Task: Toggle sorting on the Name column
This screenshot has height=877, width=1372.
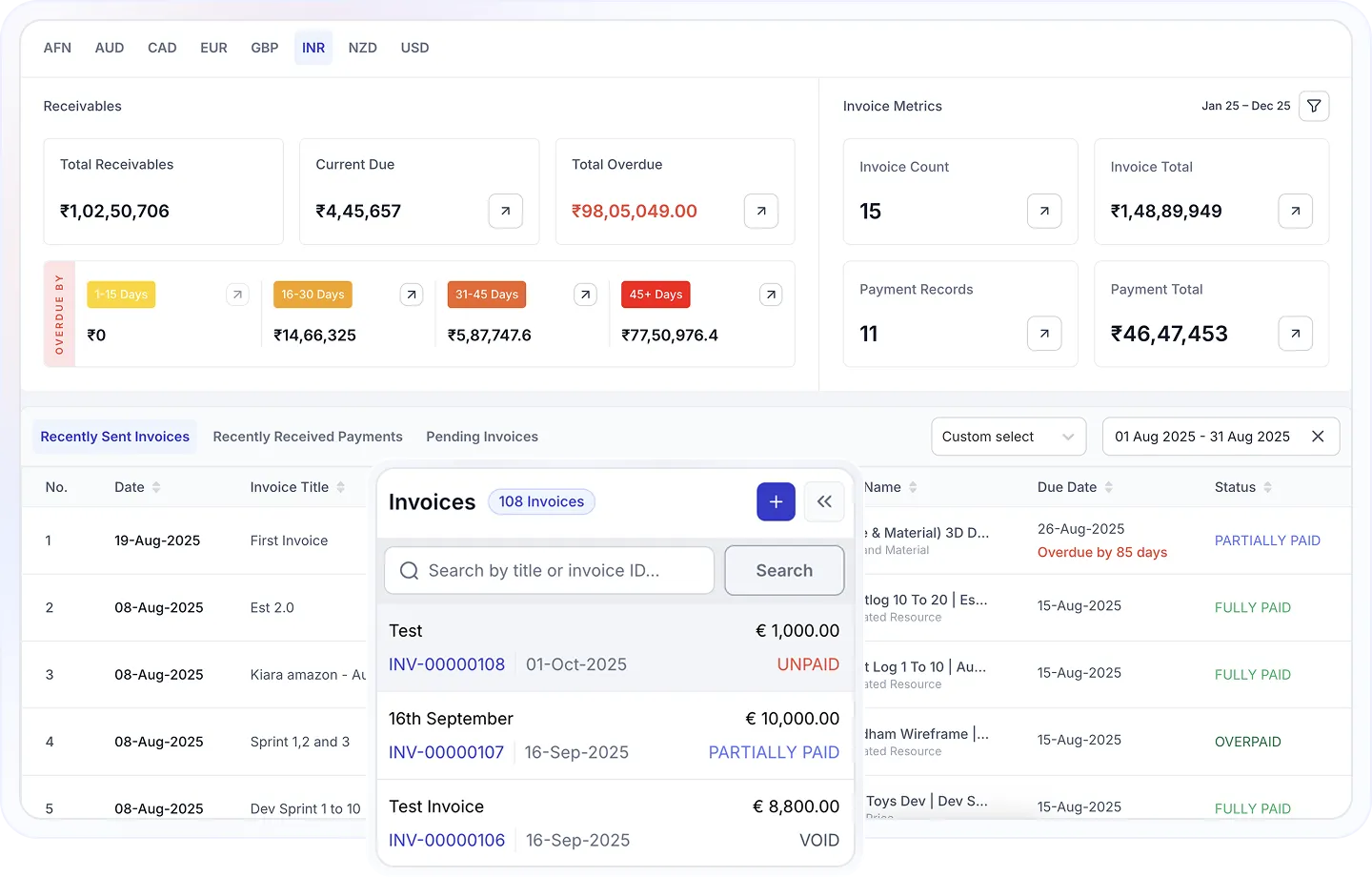Action: pos(914,486)
